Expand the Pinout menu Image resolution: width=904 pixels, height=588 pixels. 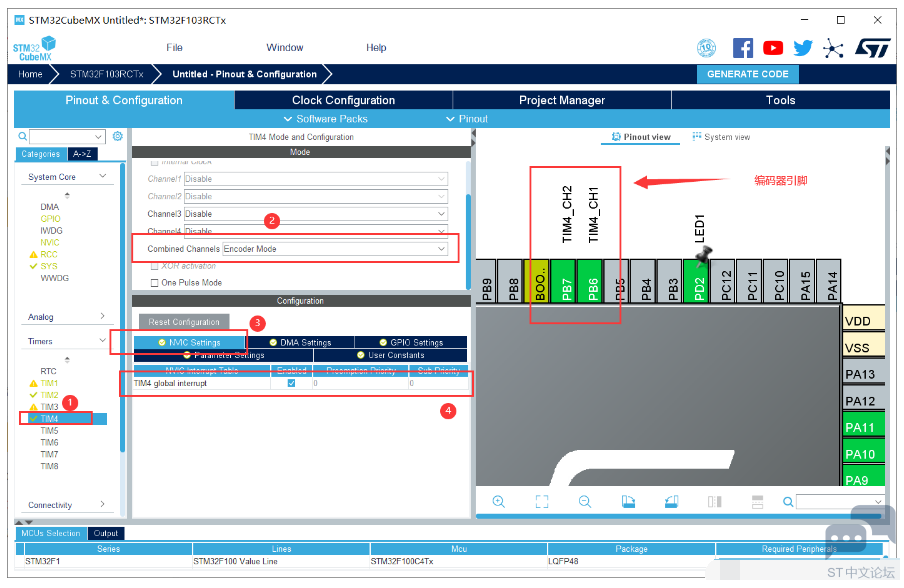[467, 119]
